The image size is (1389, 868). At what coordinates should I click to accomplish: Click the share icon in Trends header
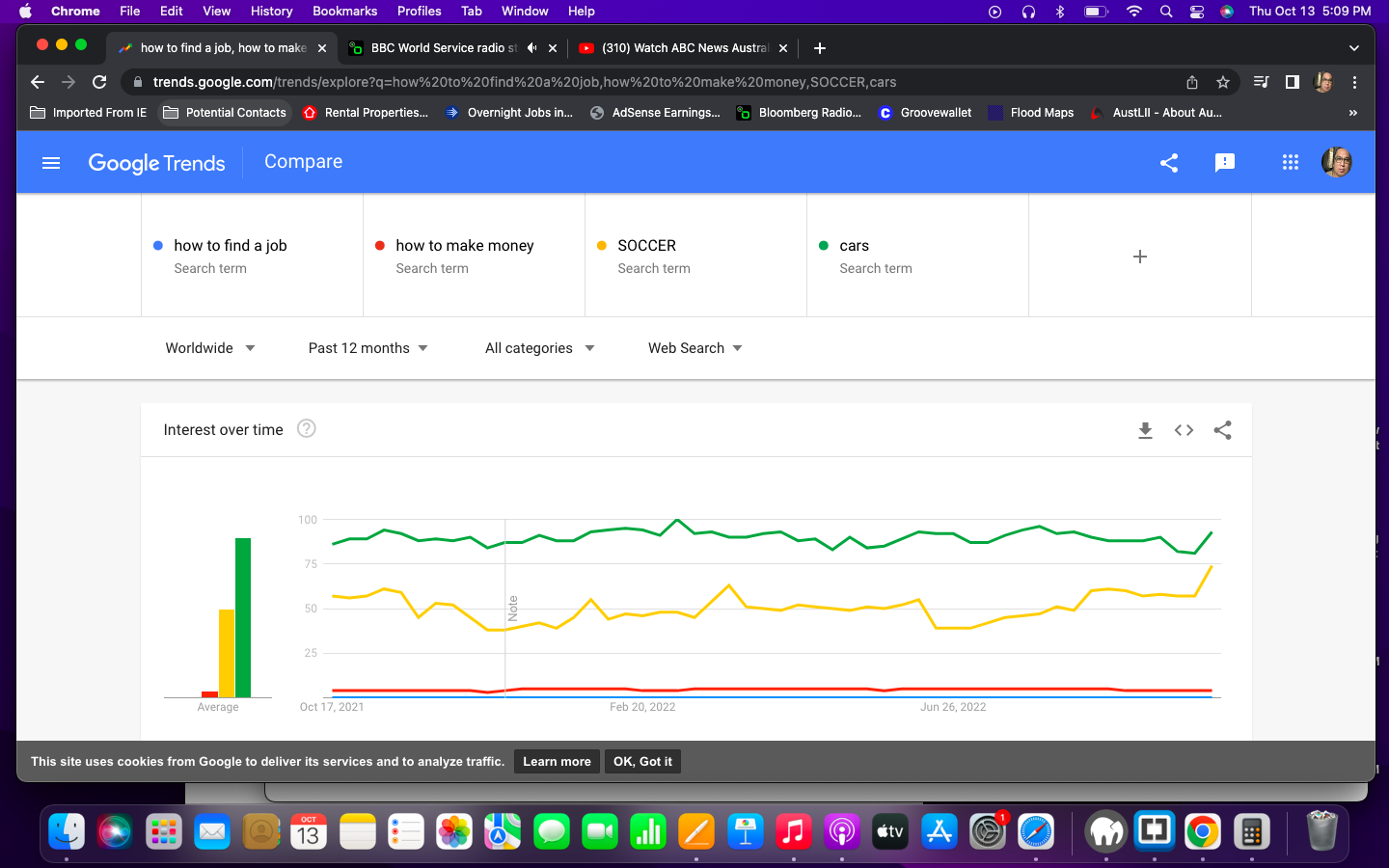click(x=1169, y=163)
